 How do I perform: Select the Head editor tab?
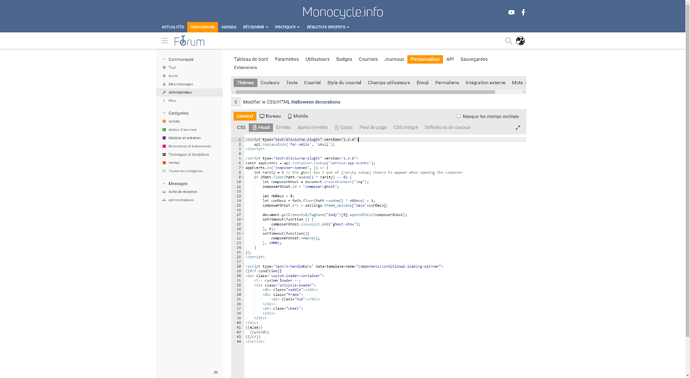pyautogui.click(x=261, y=128)
